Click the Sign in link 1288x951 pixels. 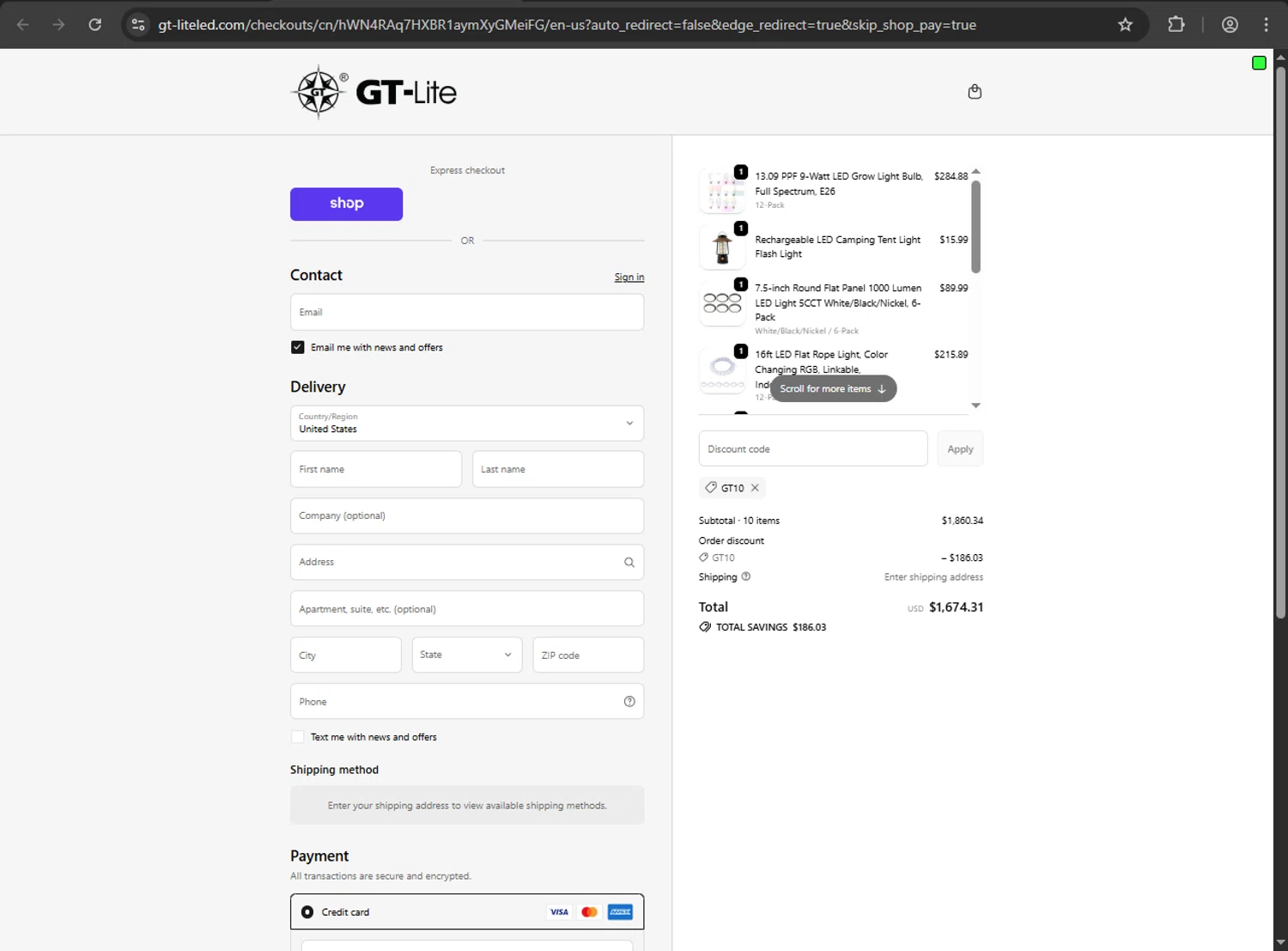click(x=629, y=277)
